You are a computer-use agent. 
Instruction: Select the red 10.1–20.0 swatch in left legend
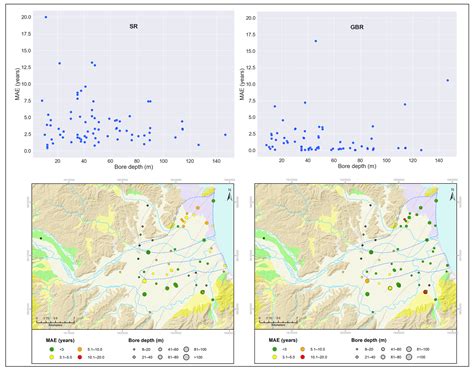(80, 357)
